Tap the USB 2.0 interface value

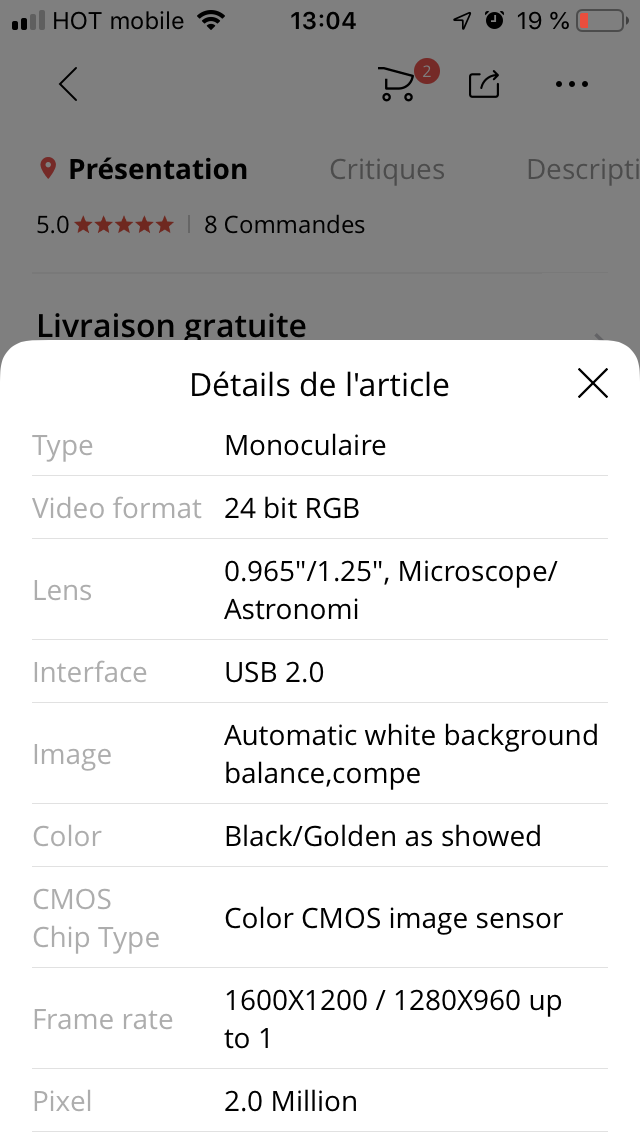[x=274, y=672]
